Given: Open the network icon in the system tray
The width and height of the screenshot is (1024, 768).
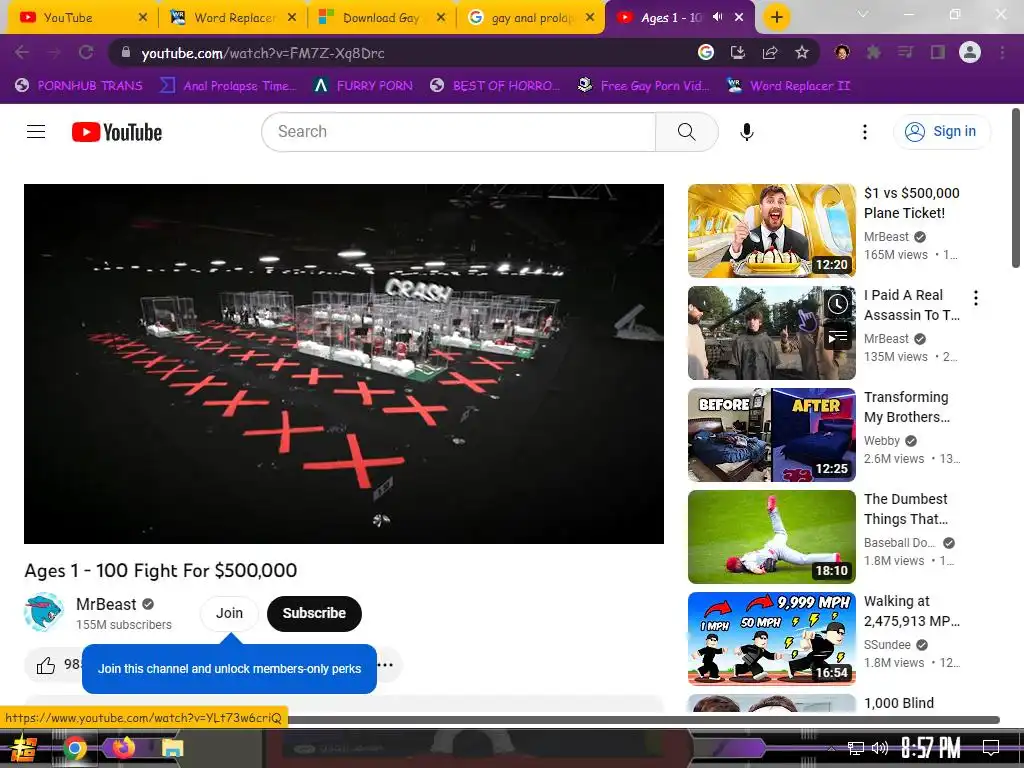Looking at the screenshot, I should pos(855,748).
